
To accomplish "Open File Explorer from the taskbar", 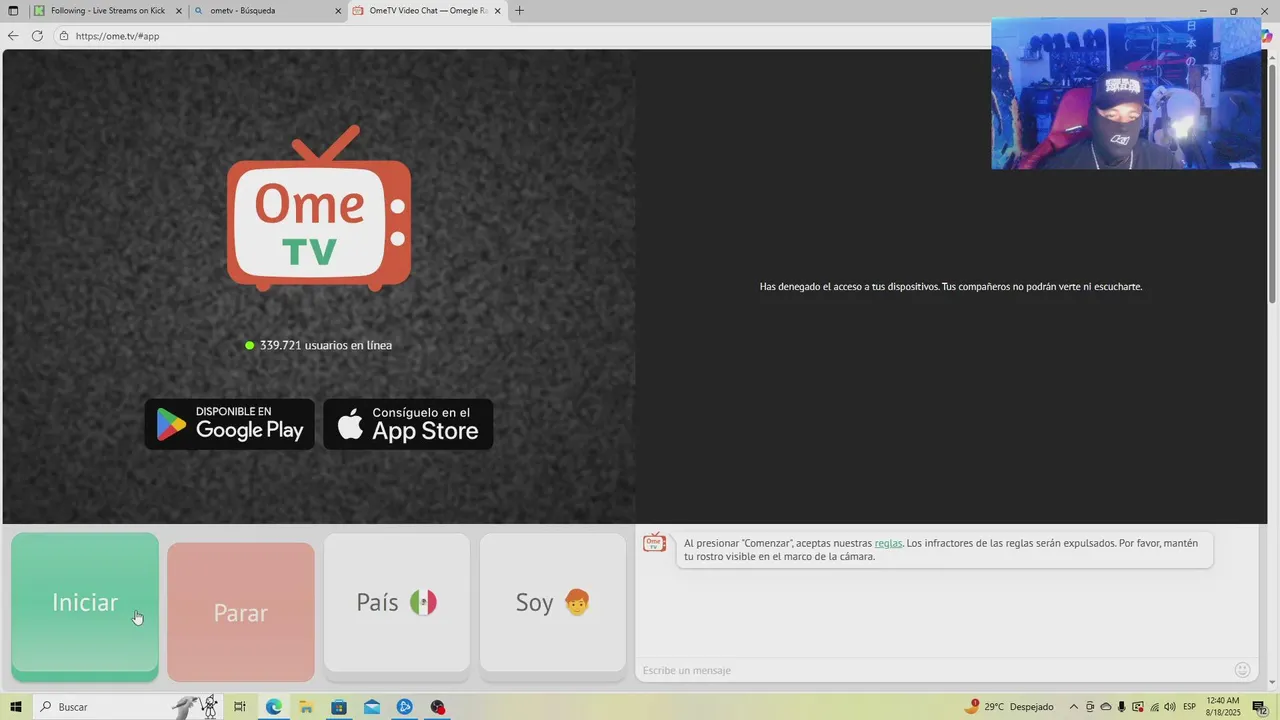I will coord(306,707).
